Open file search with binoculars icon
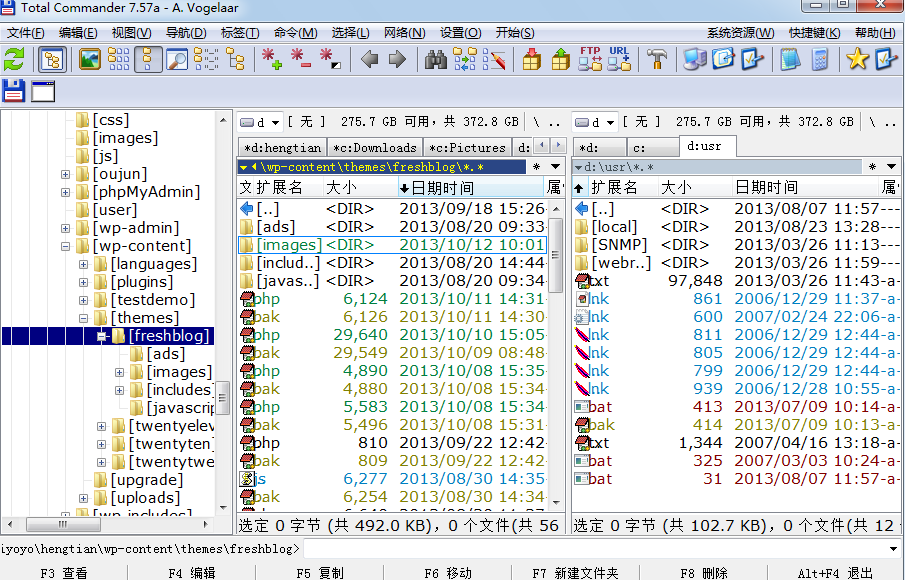Image resolution: width=905 pixels, height=580 pixels. (x=436, y=59)
